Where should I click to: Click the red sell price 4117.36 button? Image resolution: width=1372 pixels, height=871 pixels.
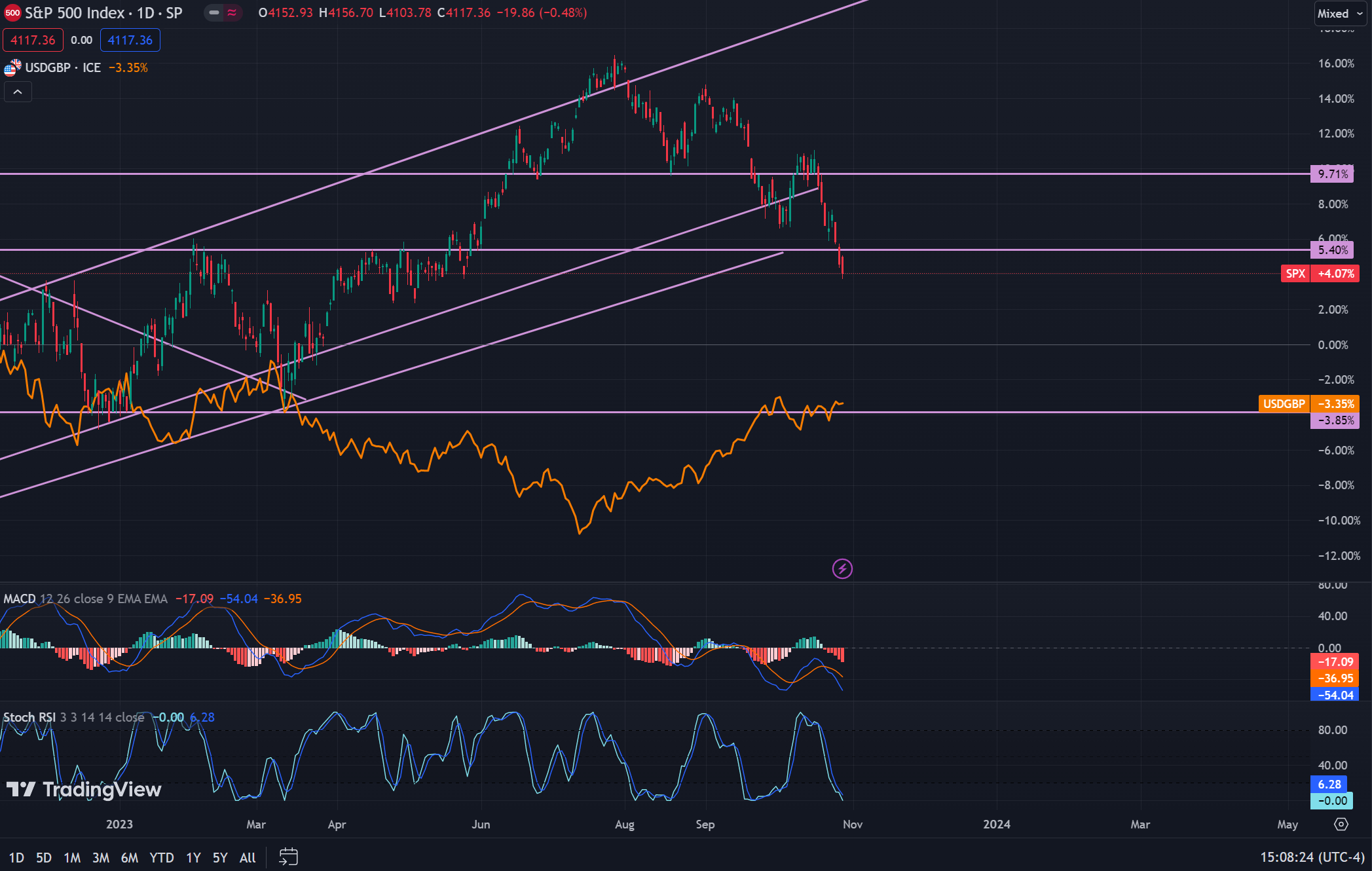(33, 40)
